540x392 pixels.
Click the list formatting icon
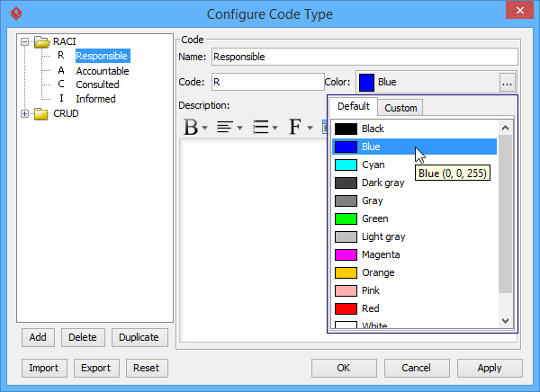260,127
